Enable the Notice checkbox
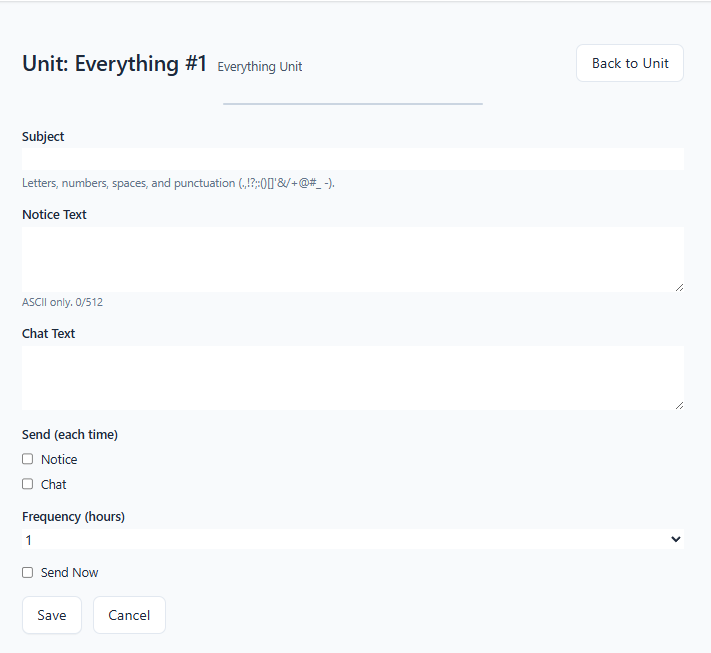The width and height of the screenshot is (711, 653). pos(28,459)
